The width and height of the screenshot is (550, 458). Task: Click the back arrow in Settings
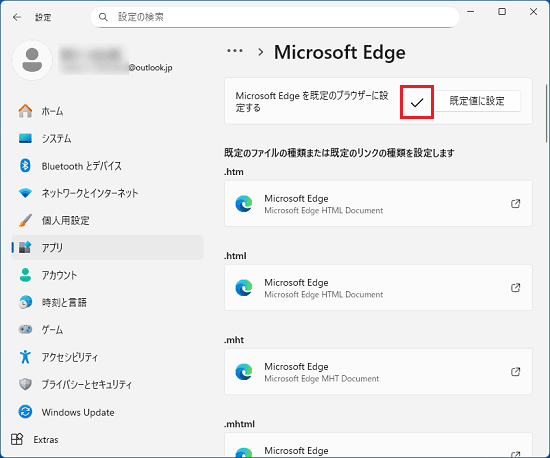(x=17, y=17)
